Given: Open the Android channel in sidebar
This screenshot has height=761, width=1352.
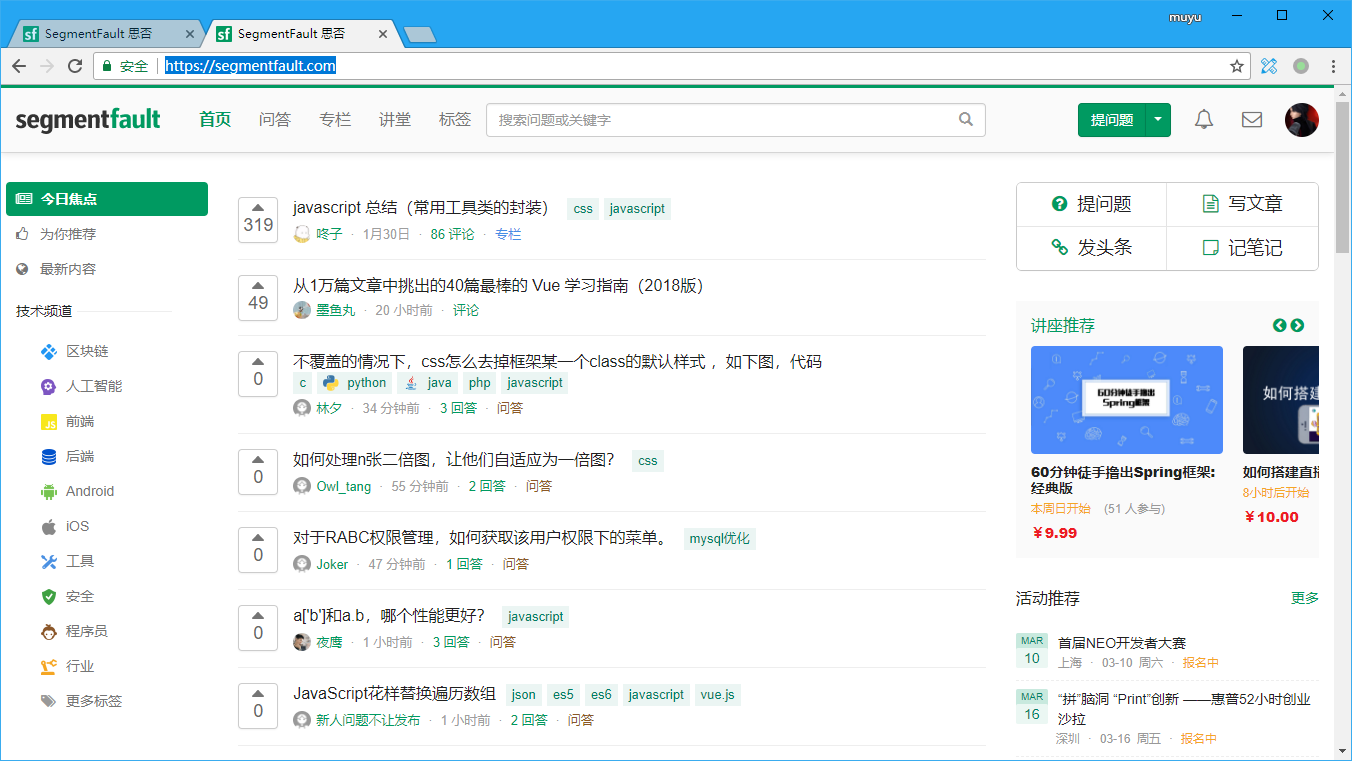Looking at the screenshot, I should tap(89, 491).
